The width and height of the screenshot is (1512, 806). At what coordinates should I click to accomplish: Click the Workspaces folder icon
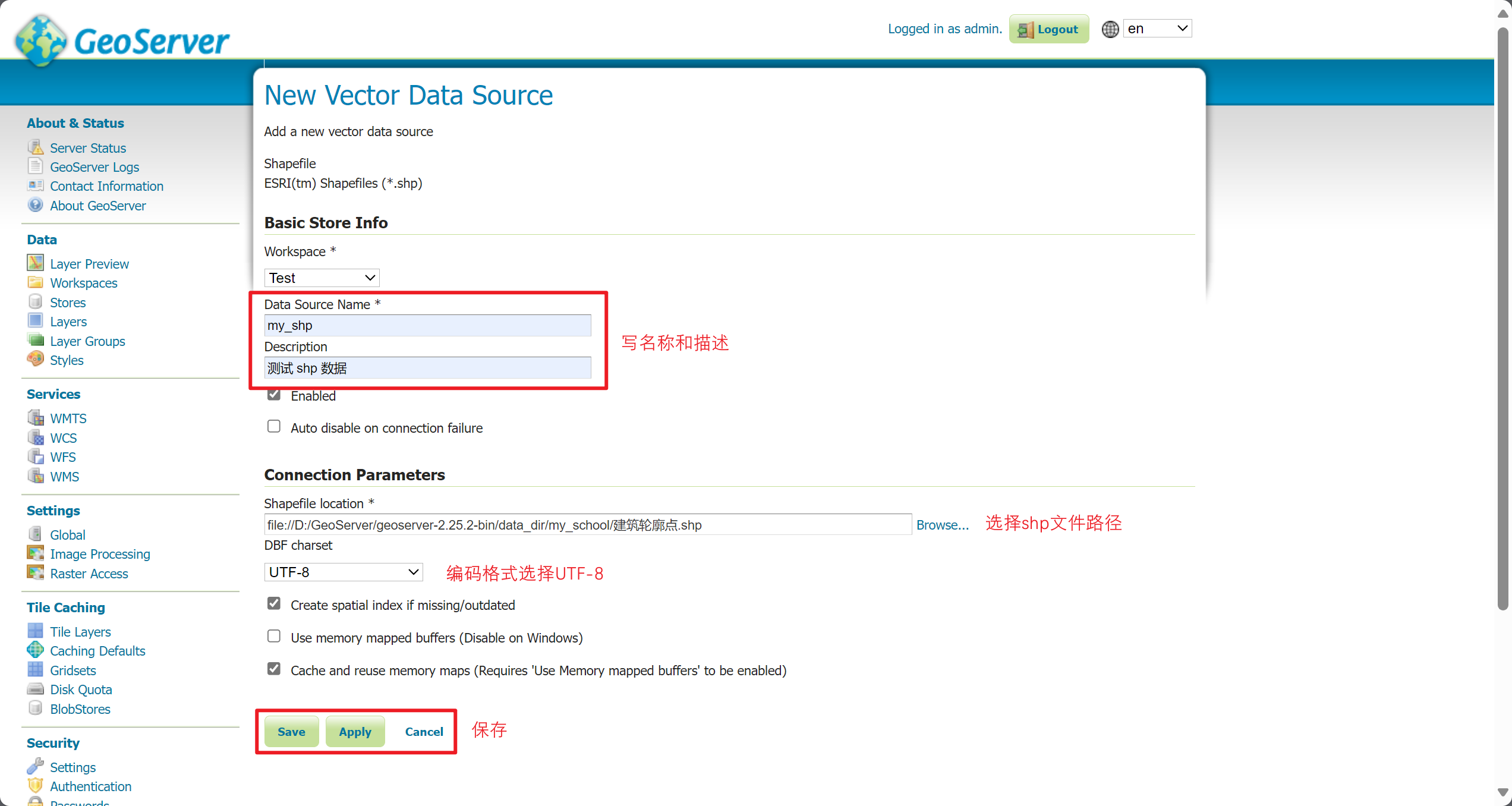(36, 282)
